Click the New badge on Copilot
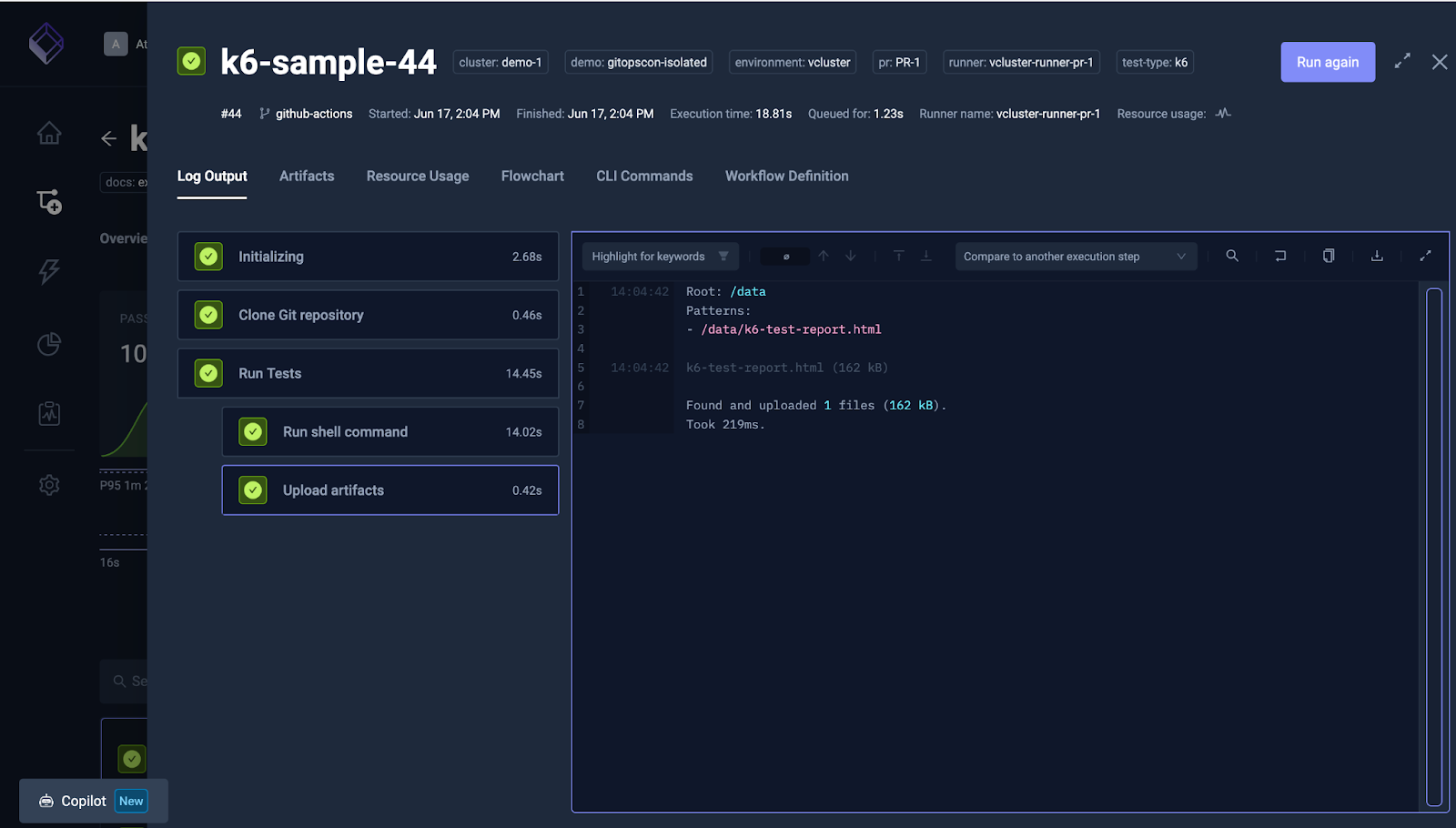The image size is (1456, 828). pos(131,801)
